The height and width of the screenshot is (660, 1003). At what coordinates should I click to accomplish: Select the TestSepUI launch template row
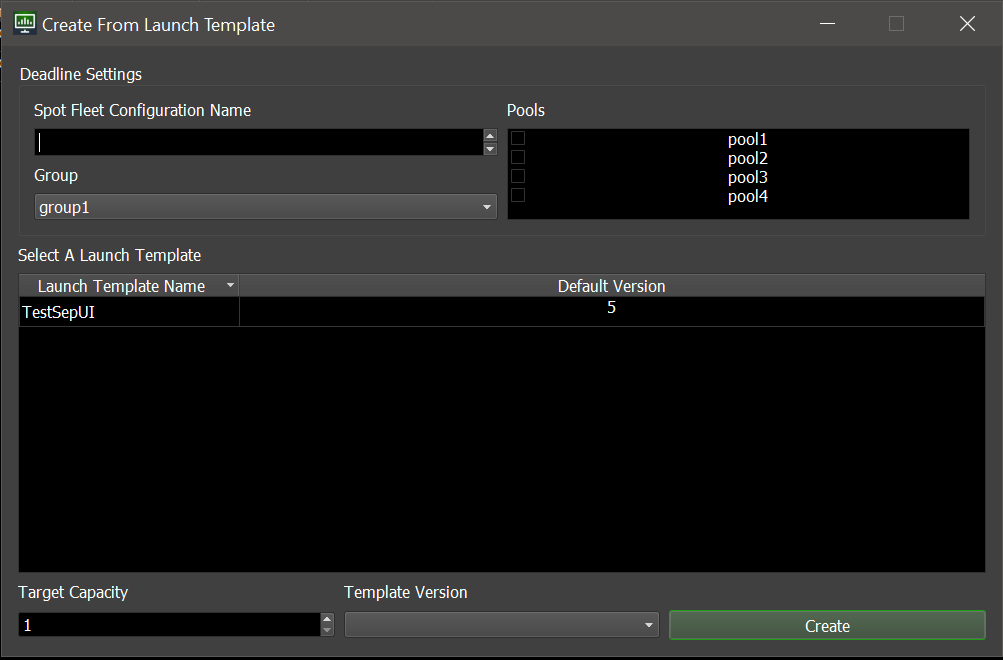[502, 312]
